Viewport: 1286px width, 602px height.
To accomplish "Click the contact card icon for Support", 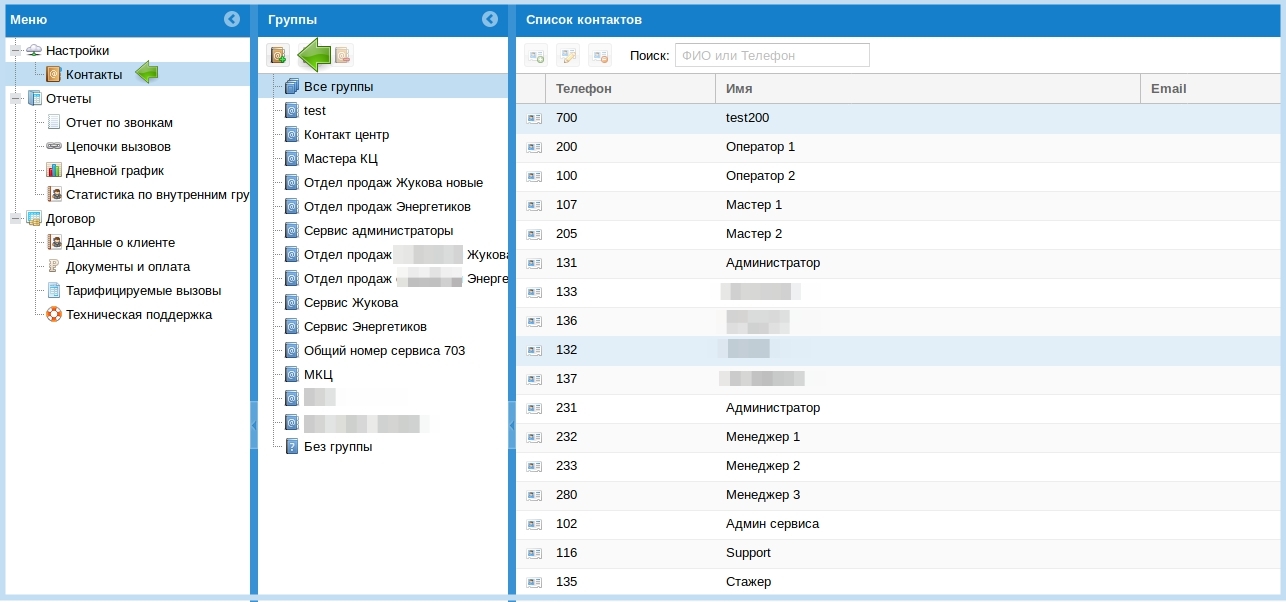I will point(534,553).
